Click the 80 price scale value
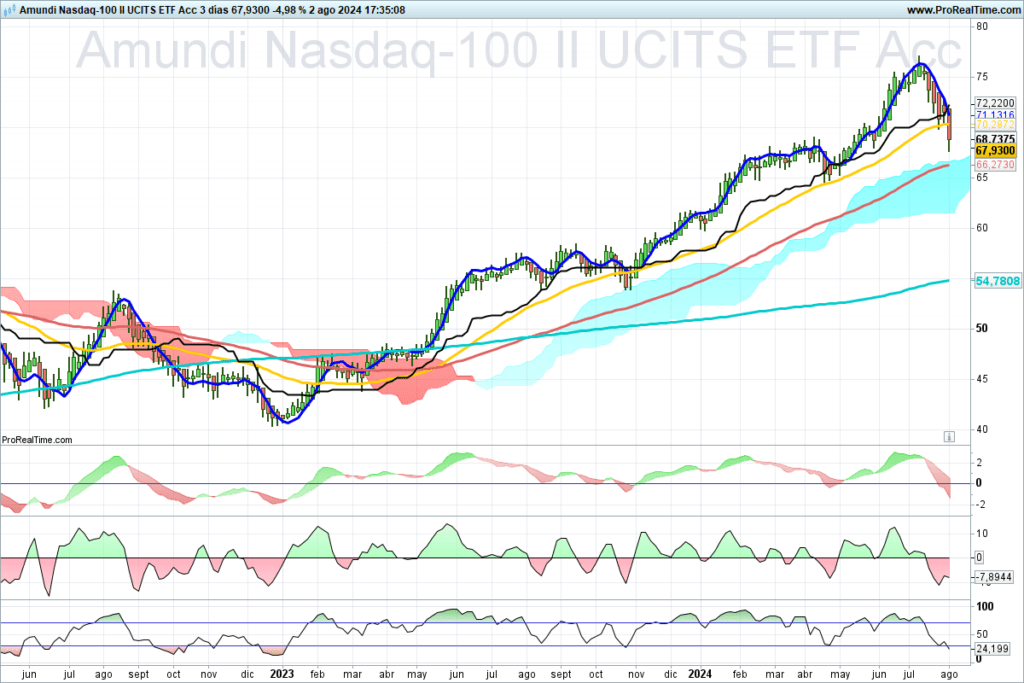1024x683 pixels. point(982,27)
